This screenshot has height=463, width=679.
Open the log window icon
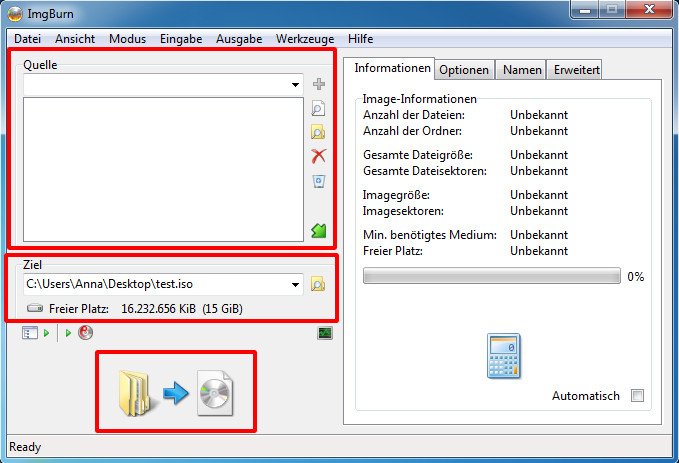coord(325,333)
